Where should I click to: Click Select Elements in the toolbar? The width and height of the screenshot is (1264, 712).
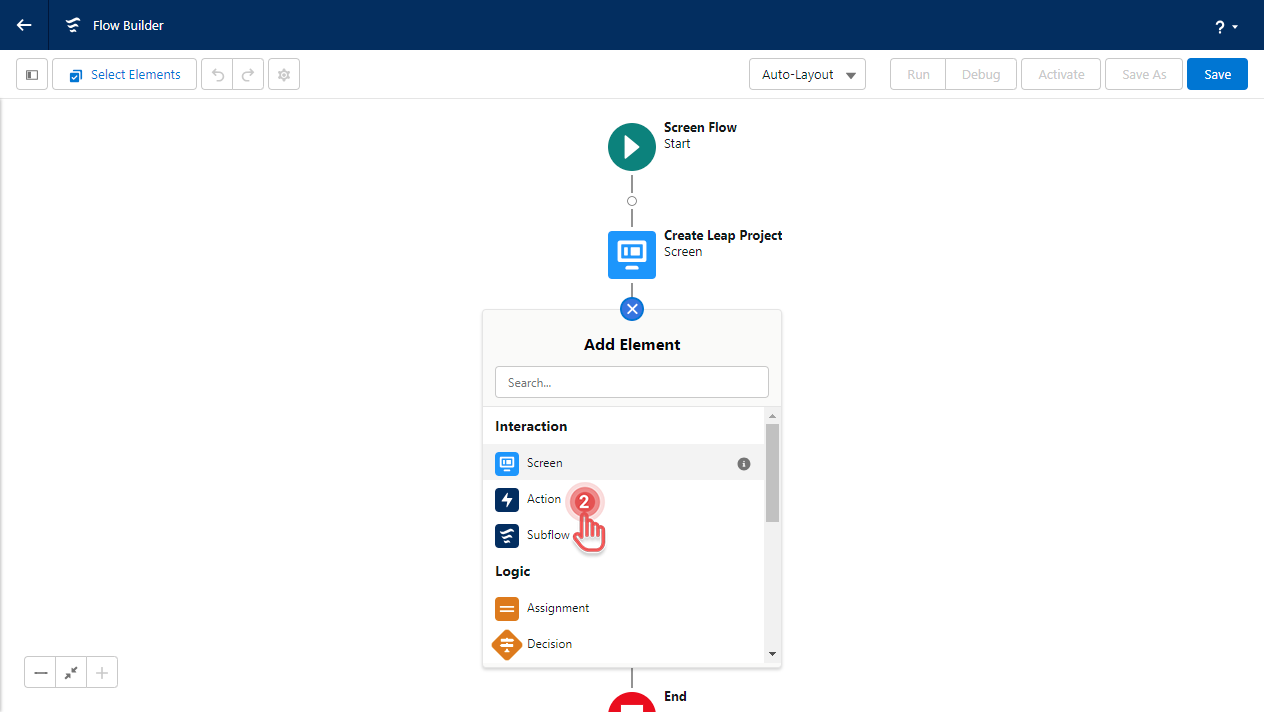[123, 74]
